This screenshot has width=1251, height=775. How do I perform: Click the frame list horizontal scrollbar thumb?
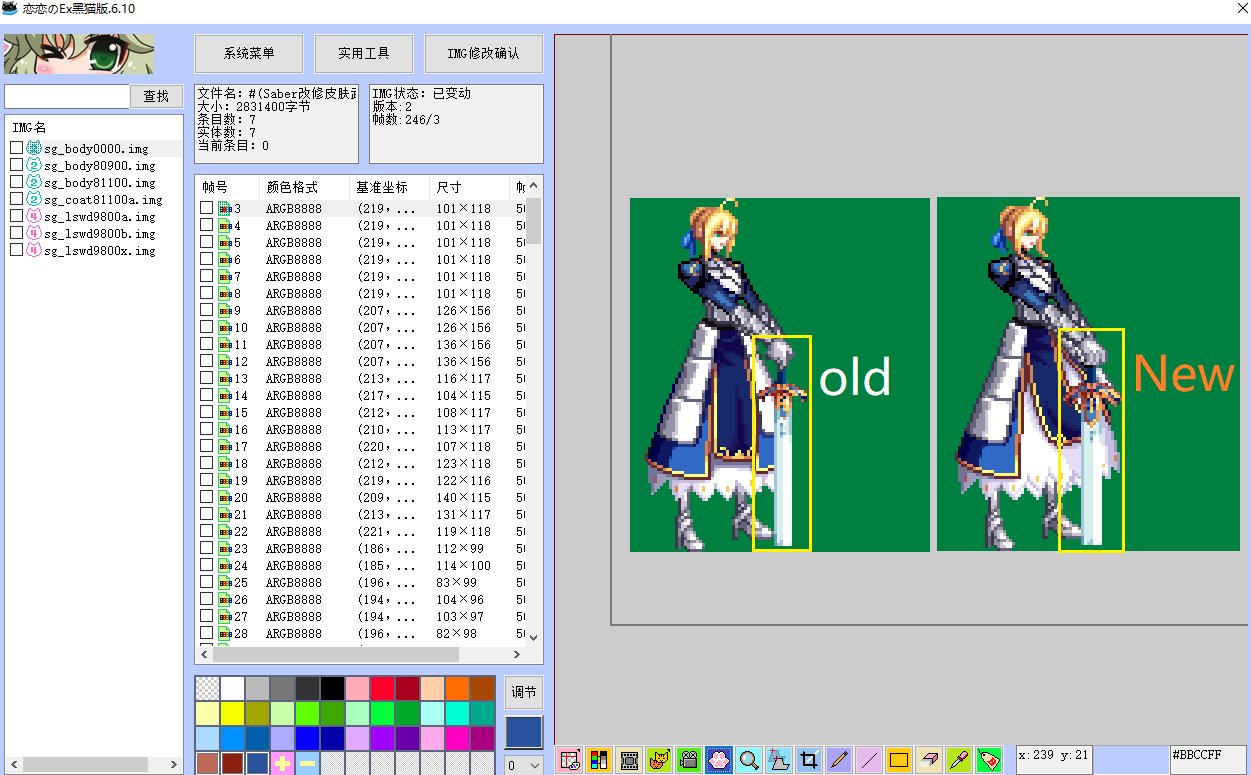[x=337, y=654]
